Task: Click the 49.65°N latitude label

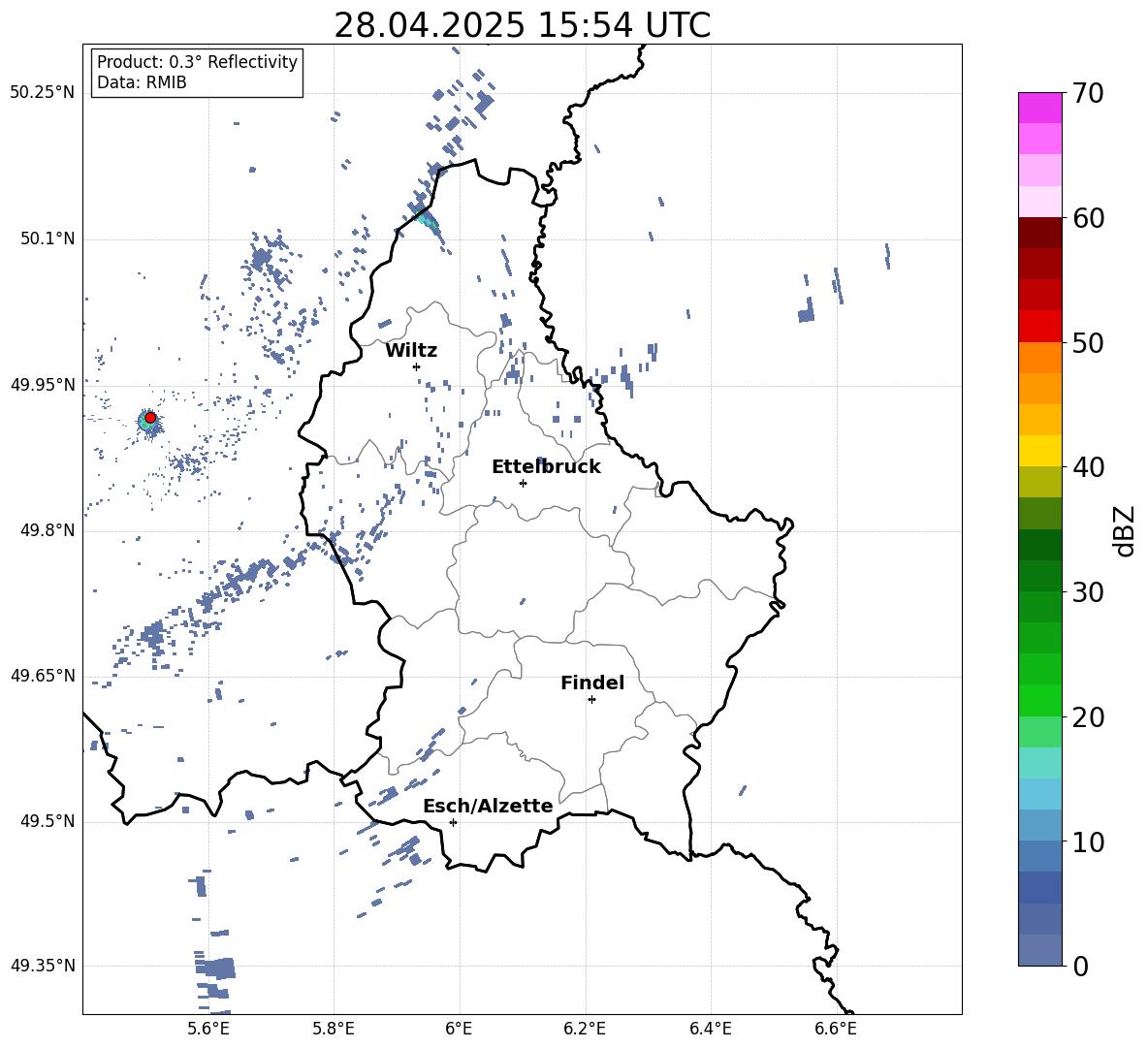Action: tap(43, 676)
